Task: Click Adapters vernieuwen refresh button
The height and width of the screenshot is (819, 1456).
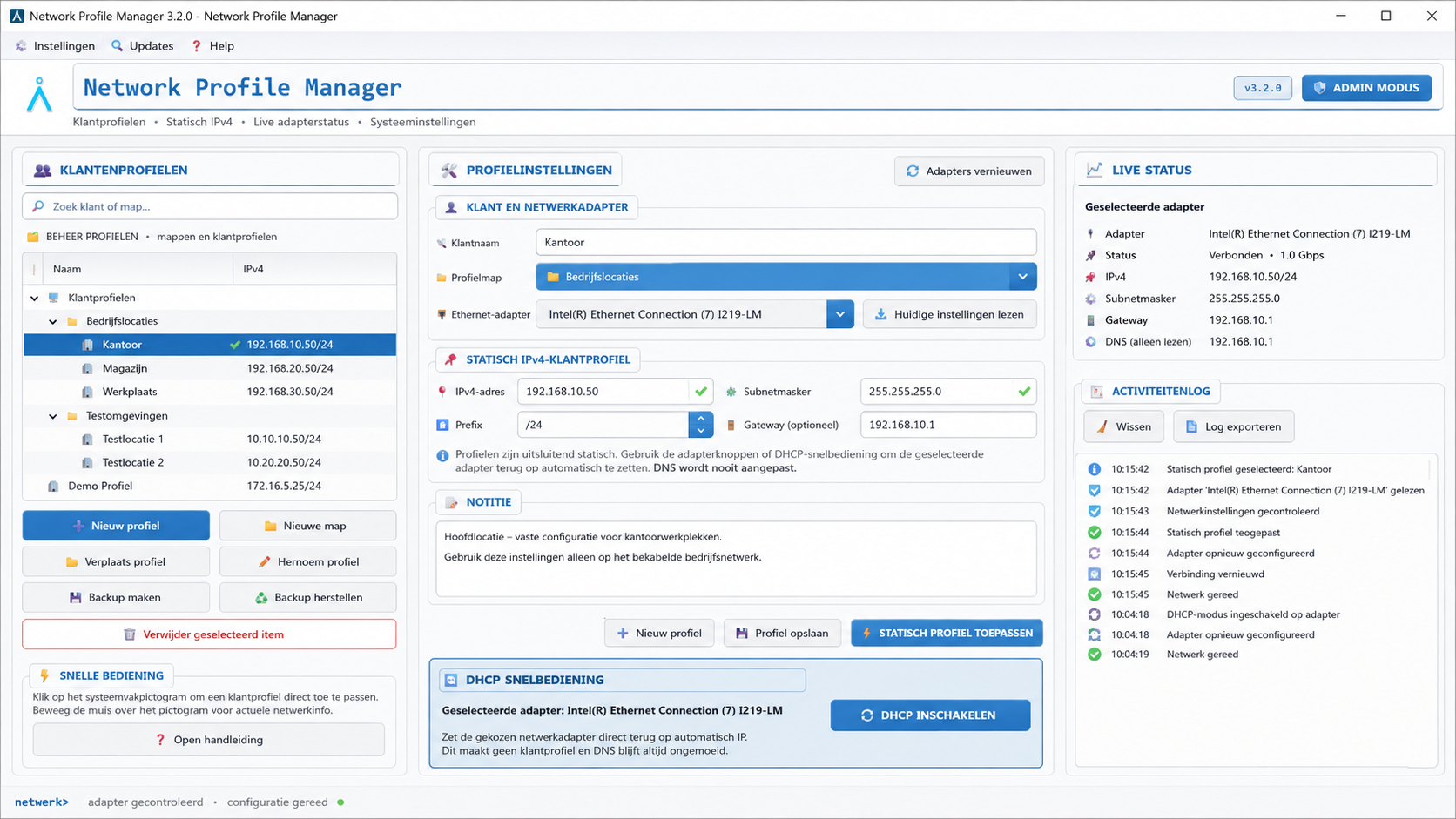Action: point(969,171)
